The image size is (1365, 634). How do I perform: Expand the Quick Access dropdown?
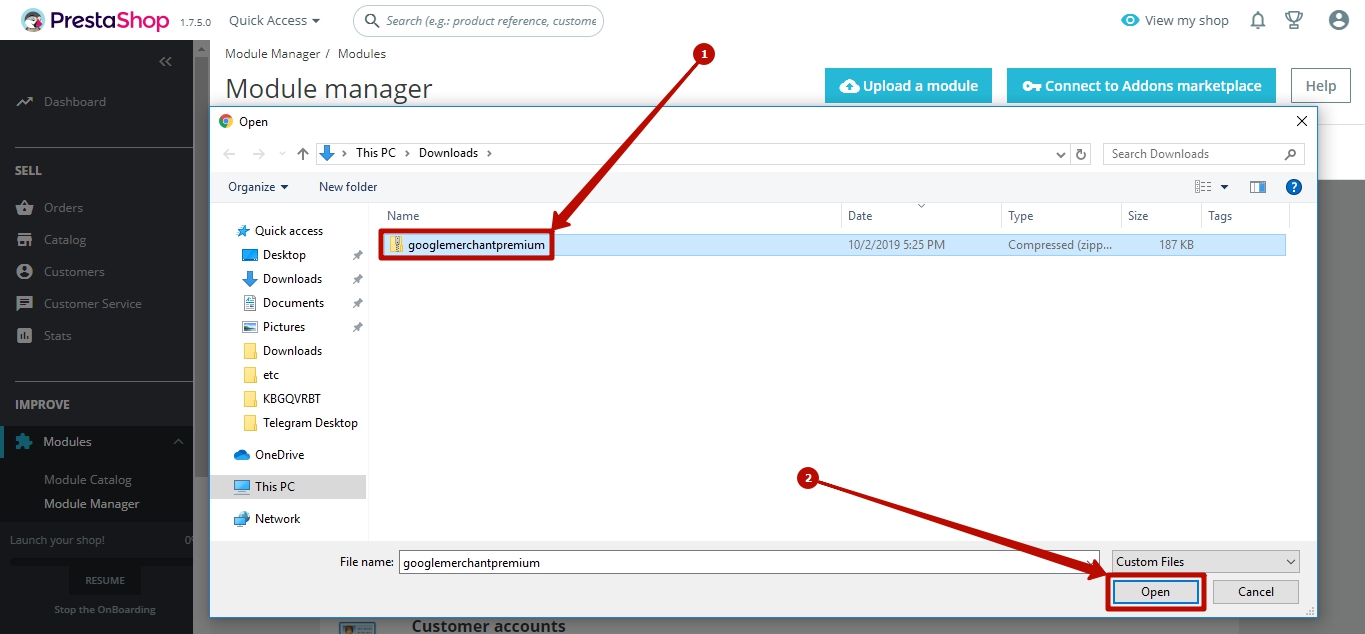pos(274,20)
